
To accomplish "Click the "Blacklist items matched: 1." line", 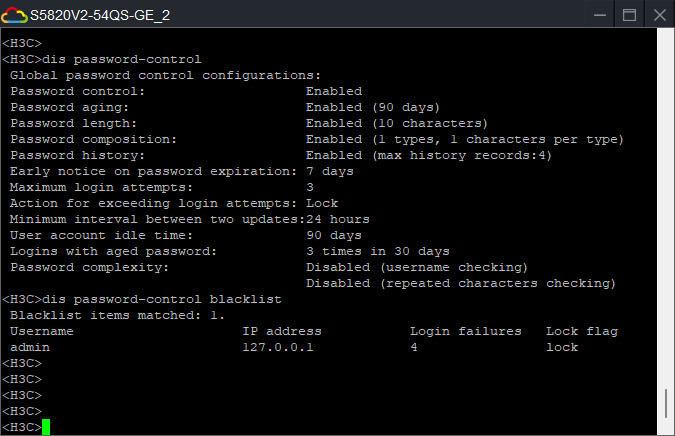I will (118, 315).
